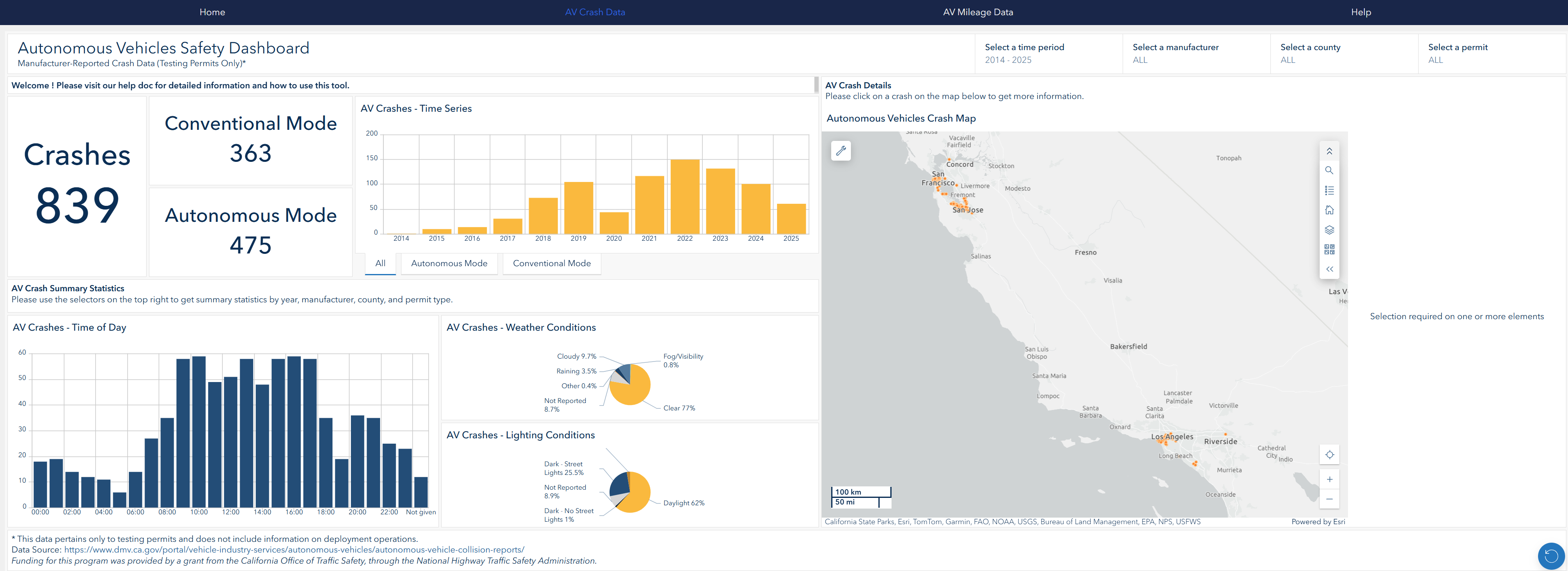Open the map search magnifier tool
The height and width of the screenshot is (571, 1568).
pos(1329,170)
